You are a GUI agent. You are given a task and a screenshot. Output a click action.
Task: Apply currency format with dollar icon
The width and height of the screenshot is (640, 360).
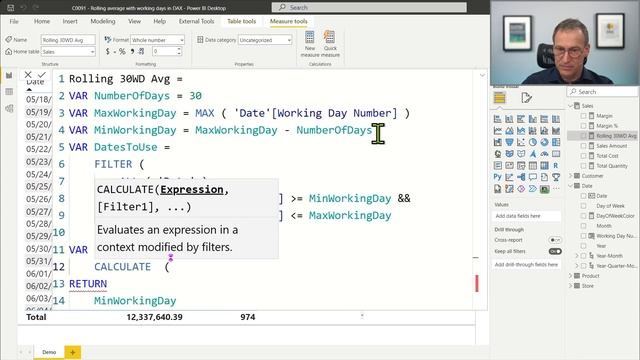click(107, 51)
